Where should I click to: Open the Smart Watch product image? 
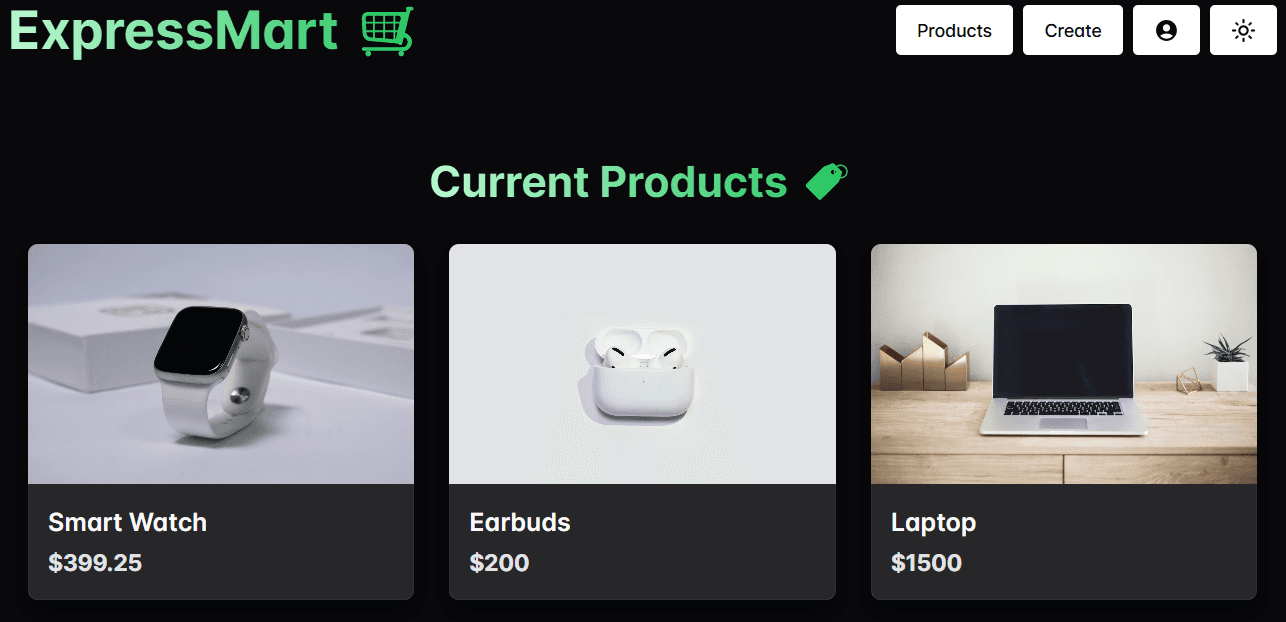pos(221,364)
